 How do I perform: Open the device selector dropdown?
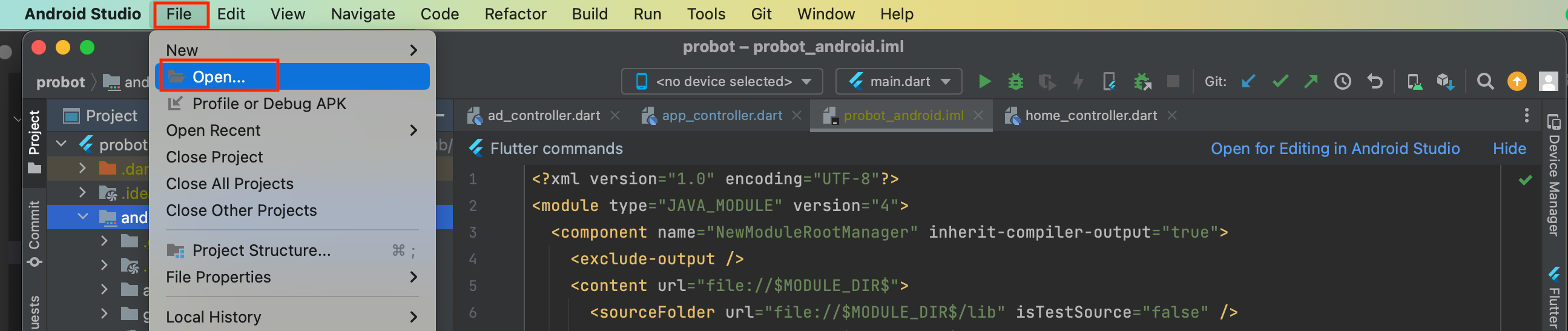coord(722,81)
